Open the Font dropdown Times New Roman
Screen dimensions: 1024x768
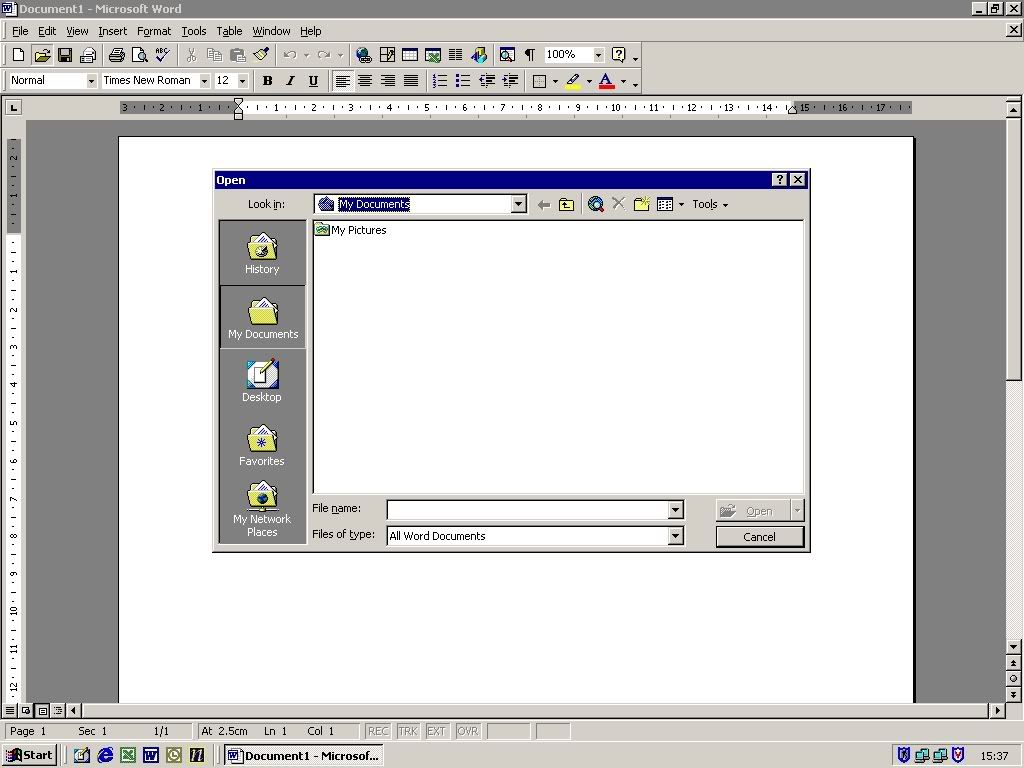[x=204, y=81]
